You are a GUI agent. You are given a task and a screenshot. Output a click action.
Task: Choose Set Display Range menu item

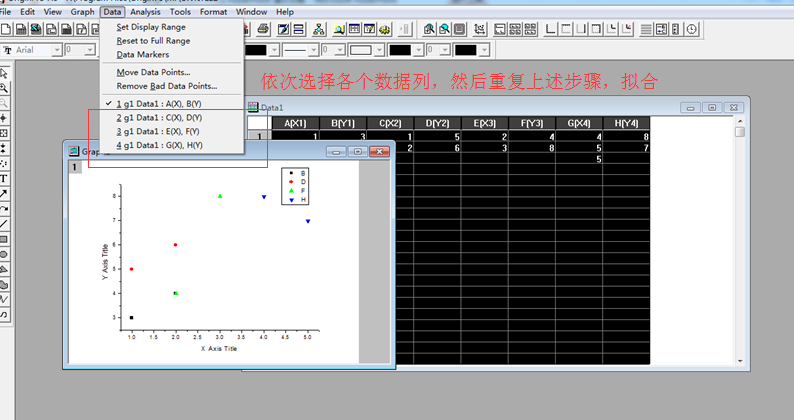click(150, 27)
